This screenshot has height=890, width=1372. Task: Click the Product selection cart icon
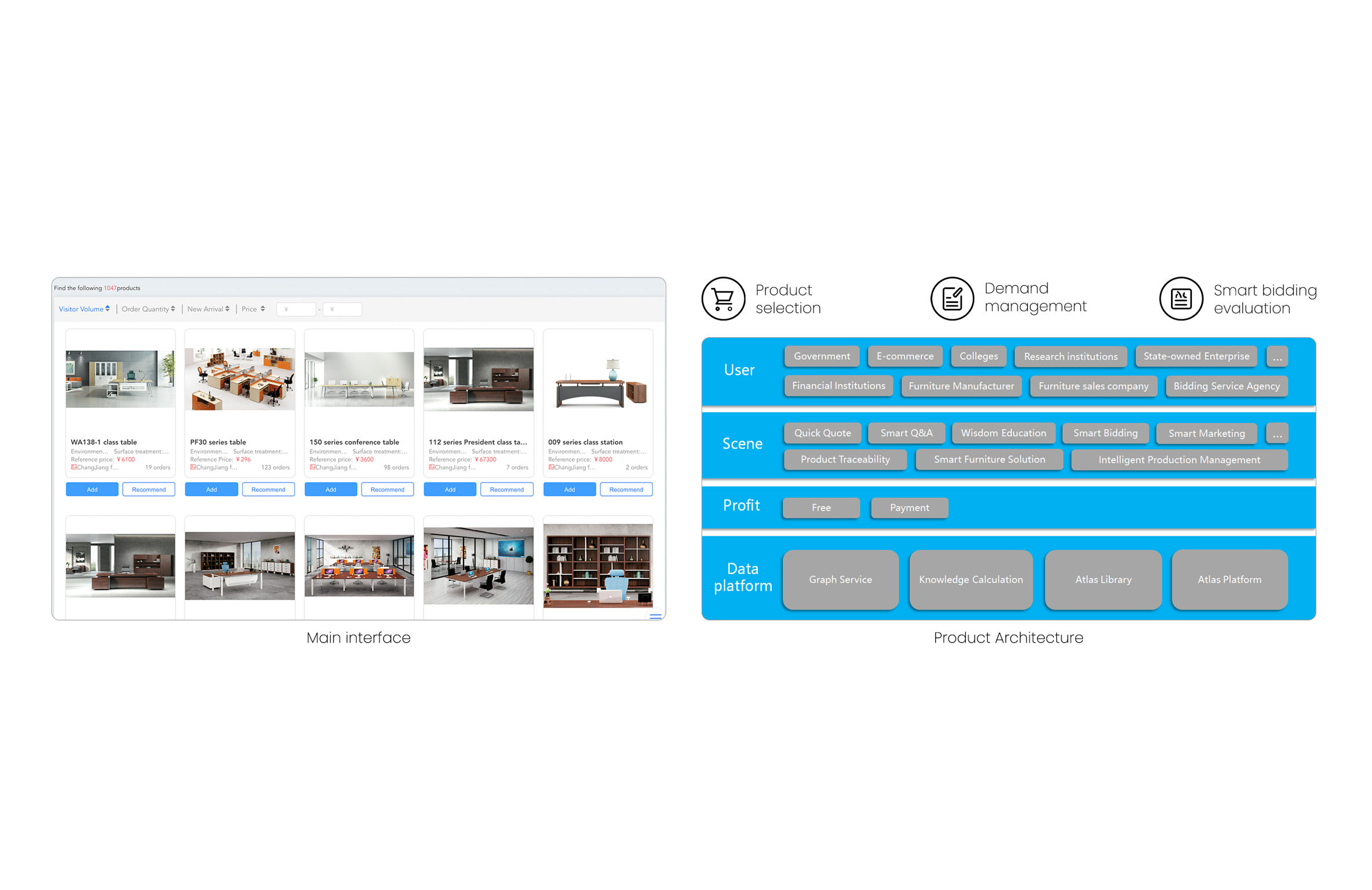[723, 298]
